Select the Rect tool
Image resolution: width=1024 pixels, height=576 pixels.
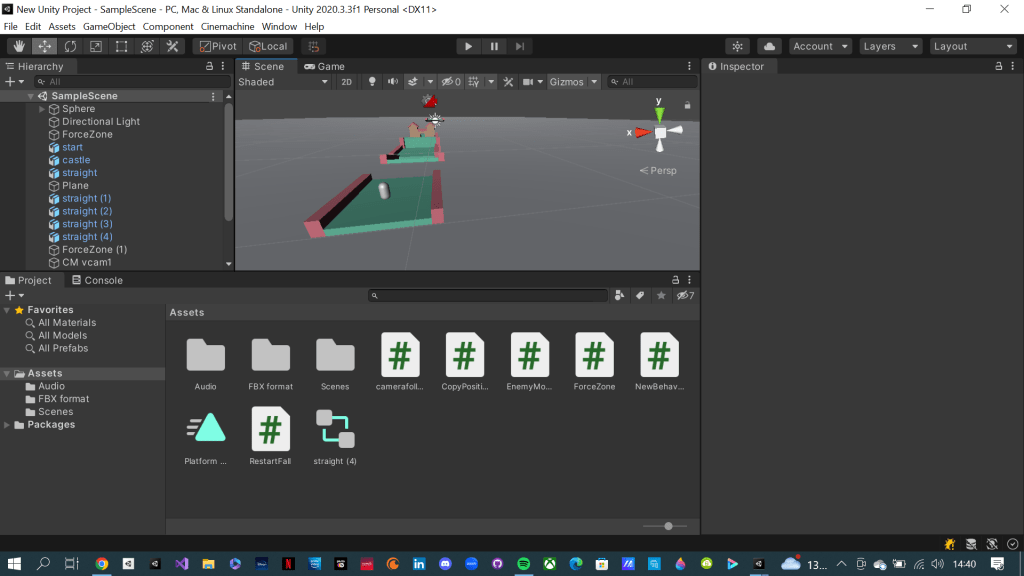121,46
